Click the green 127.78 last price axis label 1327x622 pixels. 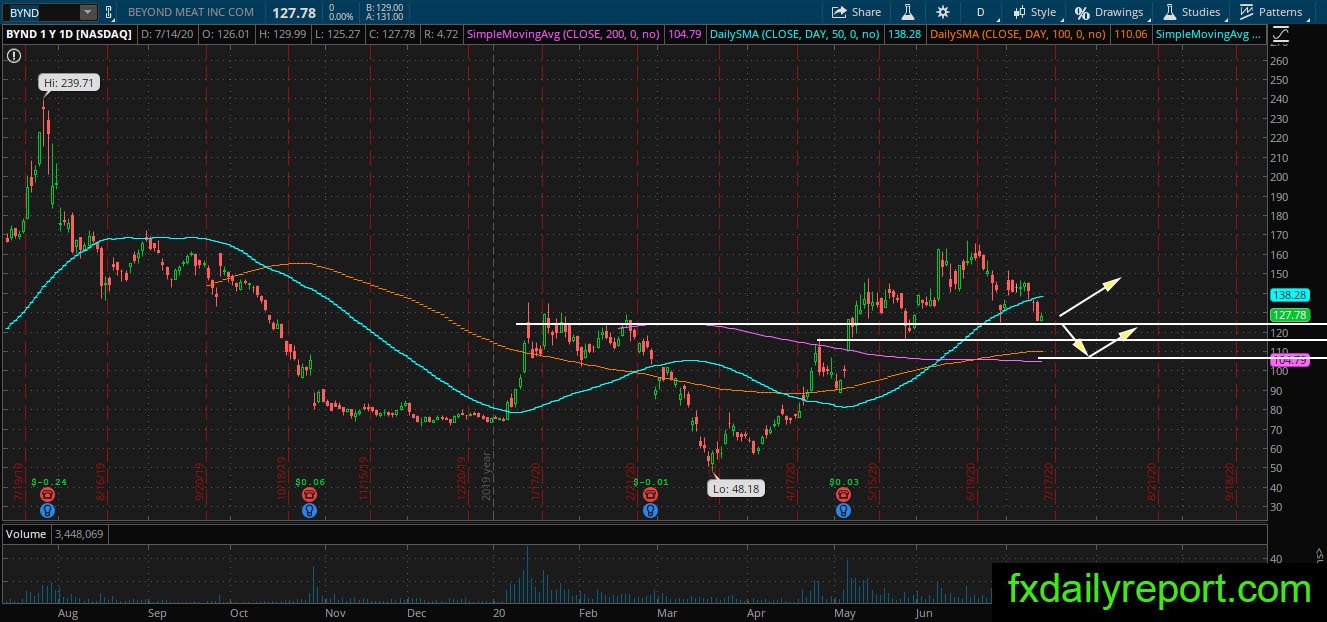tap(1288, 314)
